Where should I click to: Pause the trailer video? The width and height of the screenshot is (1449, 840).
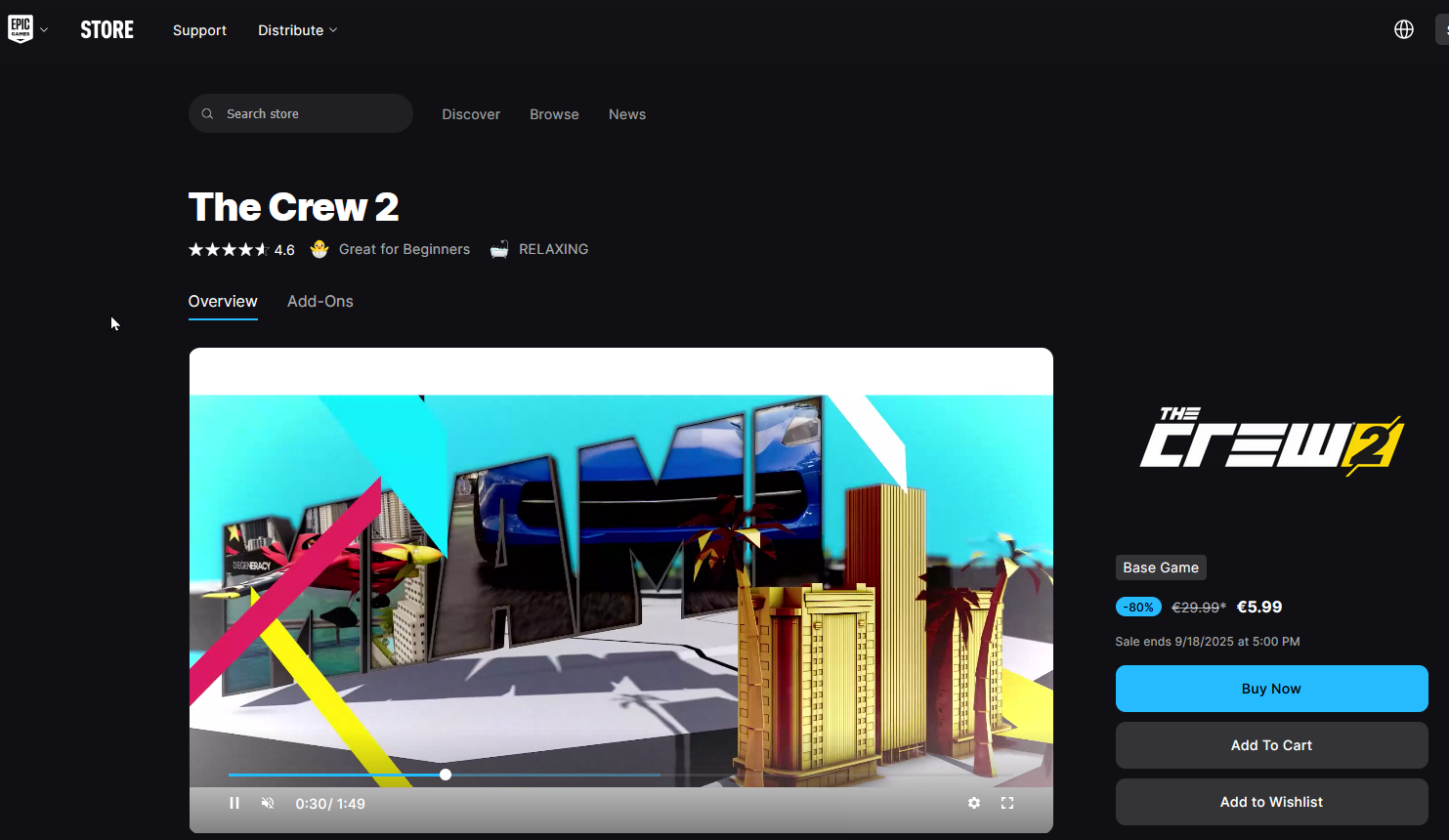click(234, 803)
